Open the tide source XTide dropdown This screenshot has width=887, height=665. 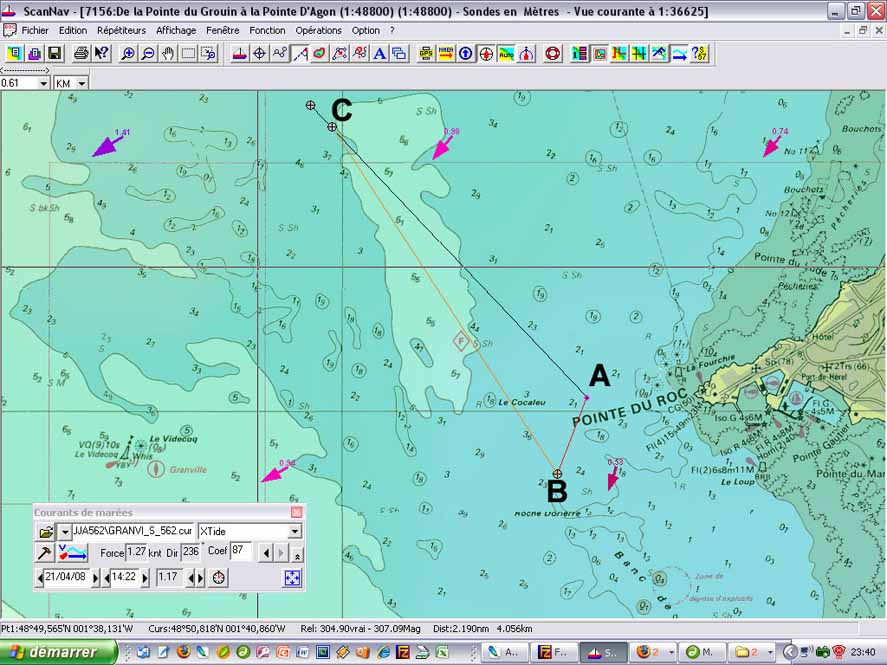[x=295, y=532]
